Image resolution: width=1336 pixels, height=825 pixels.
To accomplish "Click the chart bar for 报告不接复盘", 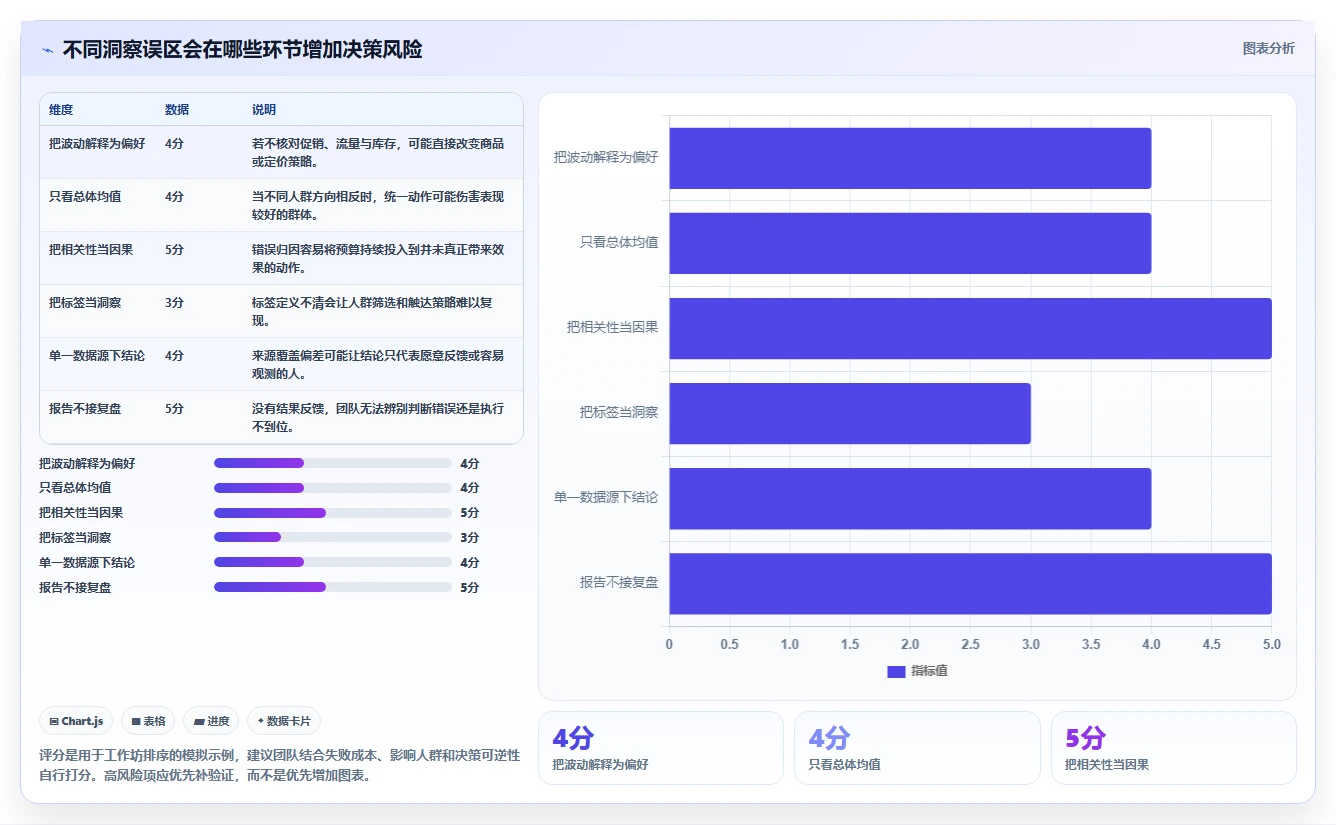I will (x=970, y=583).
